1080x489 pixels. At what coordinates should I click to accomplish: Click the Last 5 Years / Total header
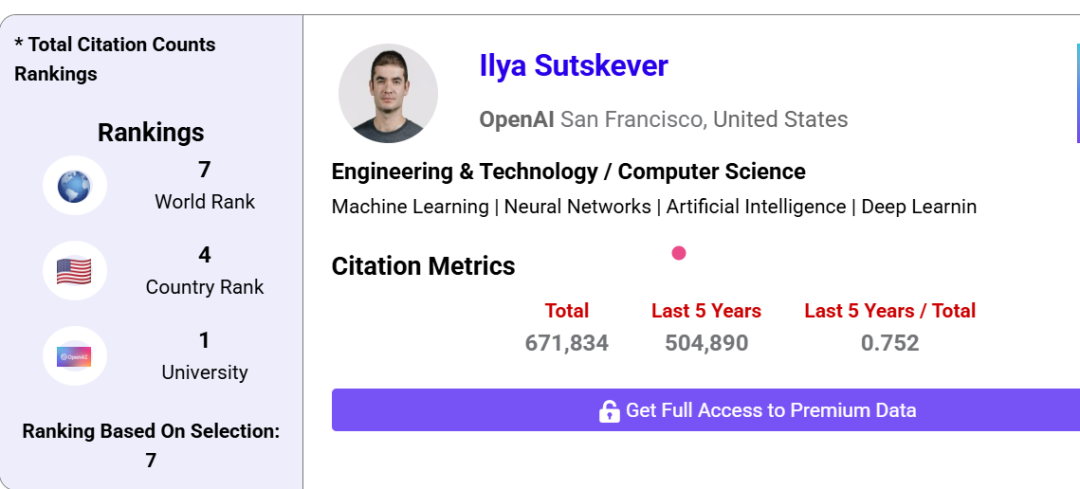tap(890, 311)
